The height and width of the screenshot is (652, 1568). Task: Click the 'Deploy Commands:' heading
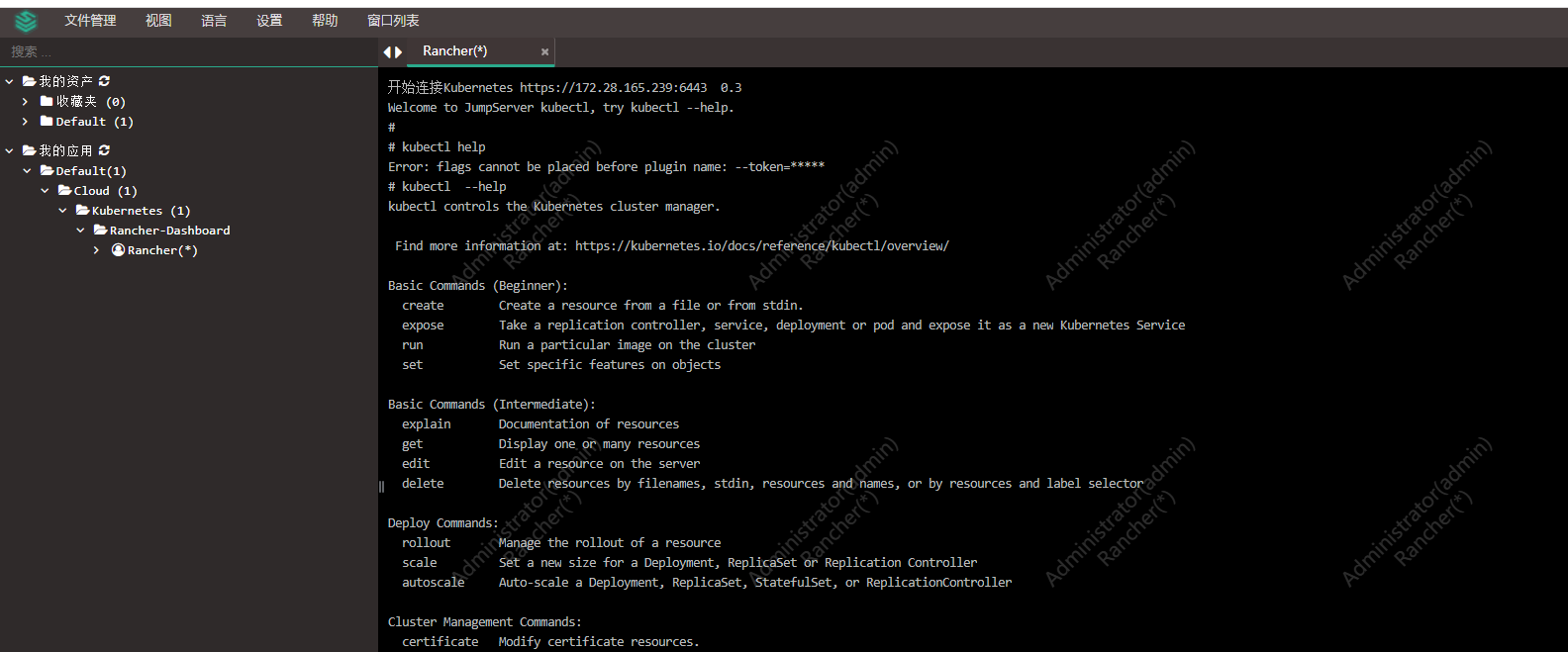443,523
